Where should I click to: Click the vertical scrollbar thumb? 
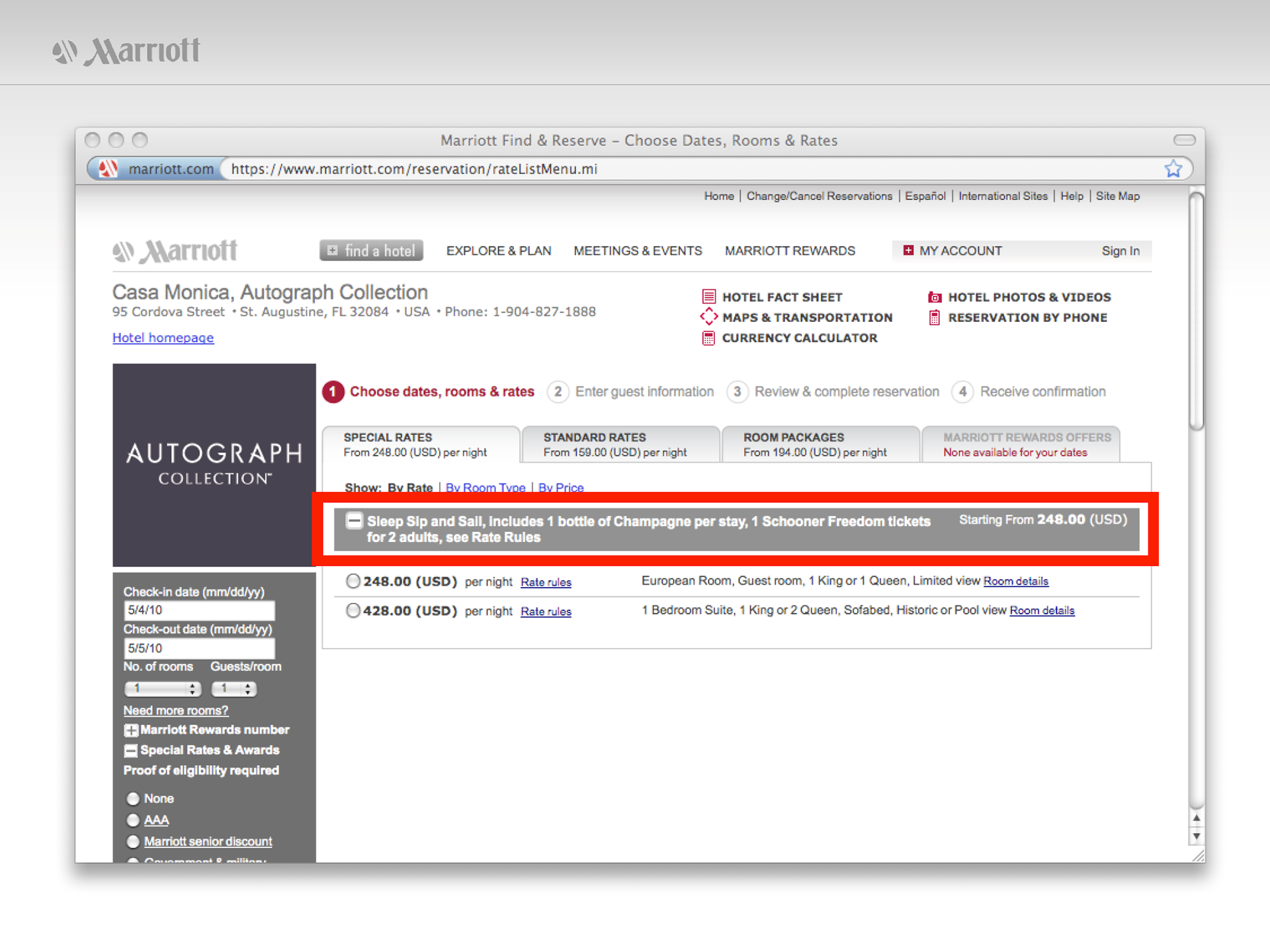click(x=1196, y=311)
